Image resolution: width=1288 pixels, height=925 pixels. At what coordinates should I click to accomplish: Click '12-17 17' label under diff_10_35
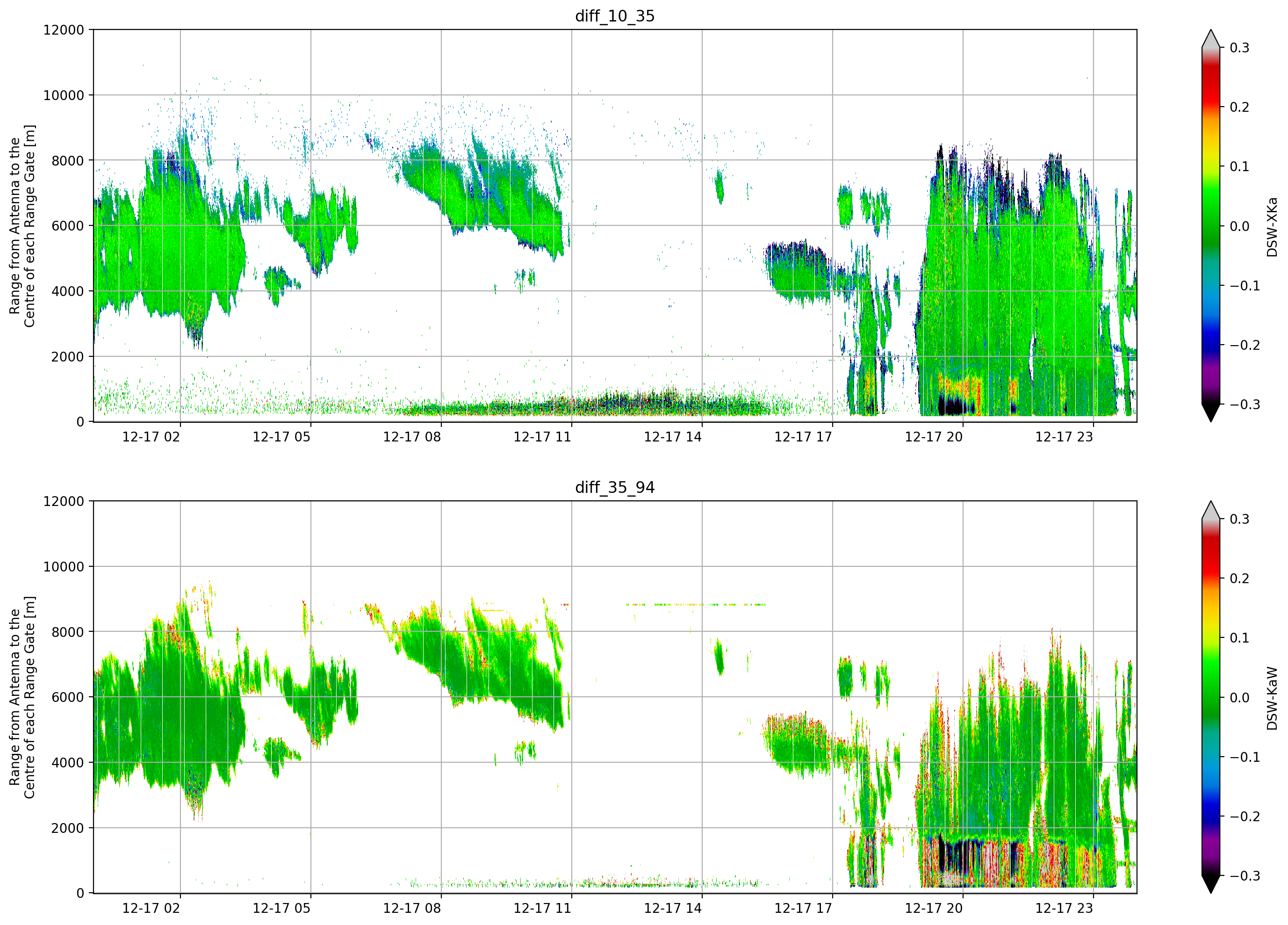pyautogui.click(x=803, y=437)
